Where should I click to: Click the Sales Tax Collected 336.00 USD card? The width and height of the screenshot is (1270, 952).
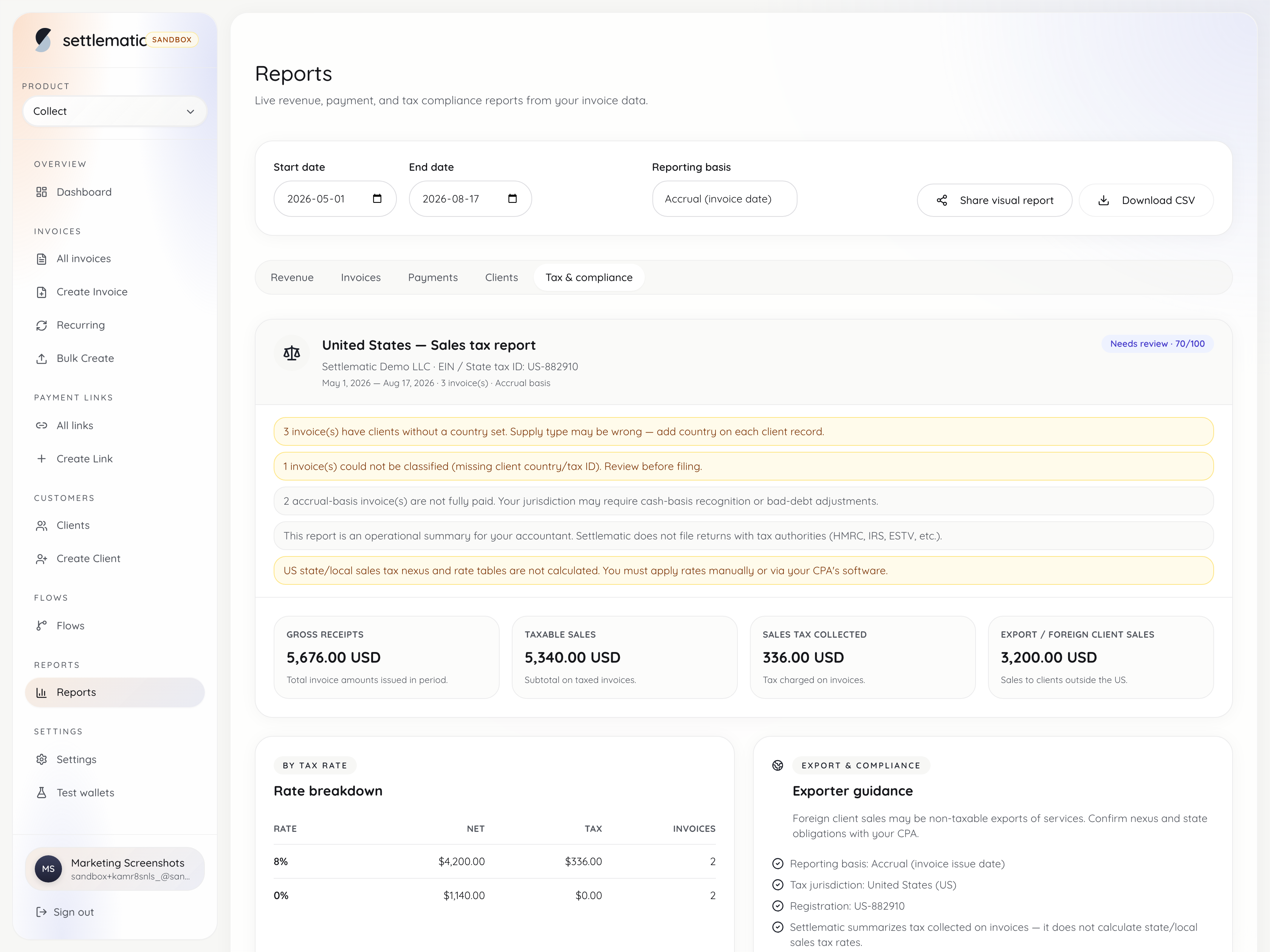863,657
